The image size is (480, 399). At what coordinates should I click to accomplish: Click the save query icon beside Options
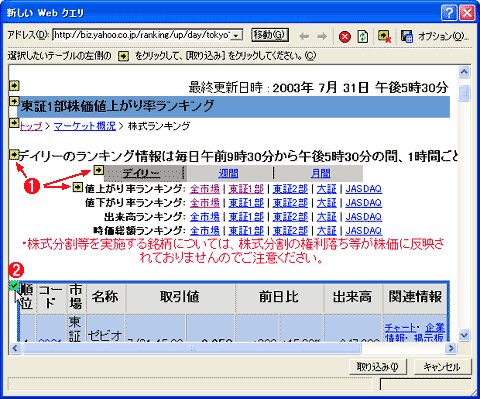click(407, 36)
